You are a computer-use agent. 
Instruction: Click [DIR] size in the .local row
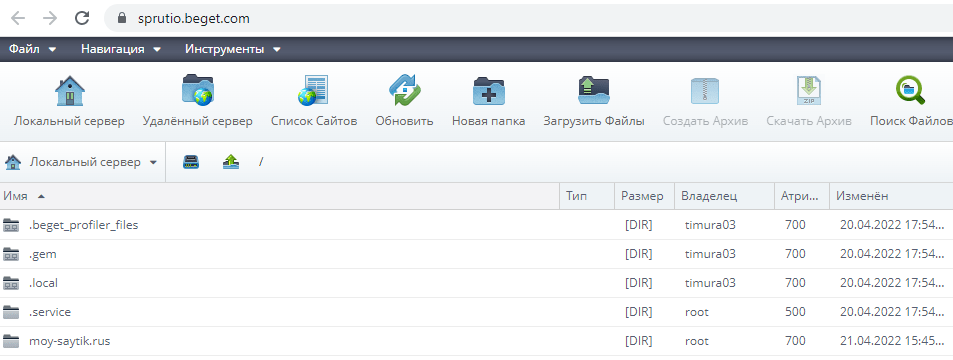tap(638, 283)
